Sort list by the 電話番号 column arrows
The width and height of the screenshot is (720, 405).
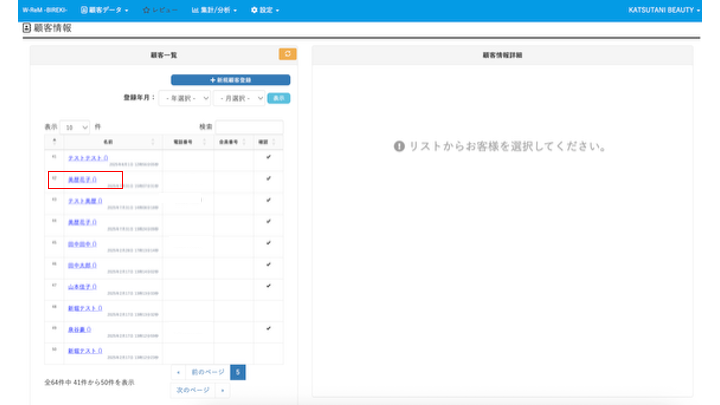click(x=205, y=142)
